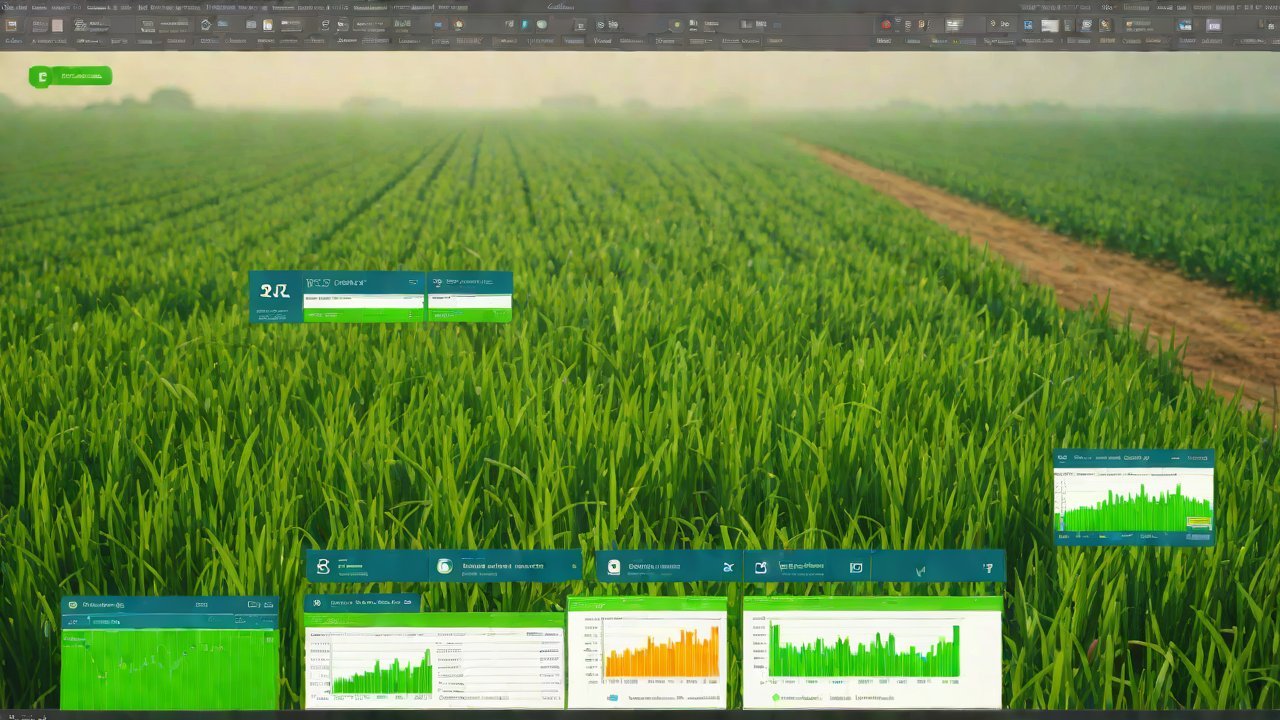This screenshot has width=1280, height=720.
Task: Click the "8" icon at left of teal bar
Action: [x=322, y=567]
